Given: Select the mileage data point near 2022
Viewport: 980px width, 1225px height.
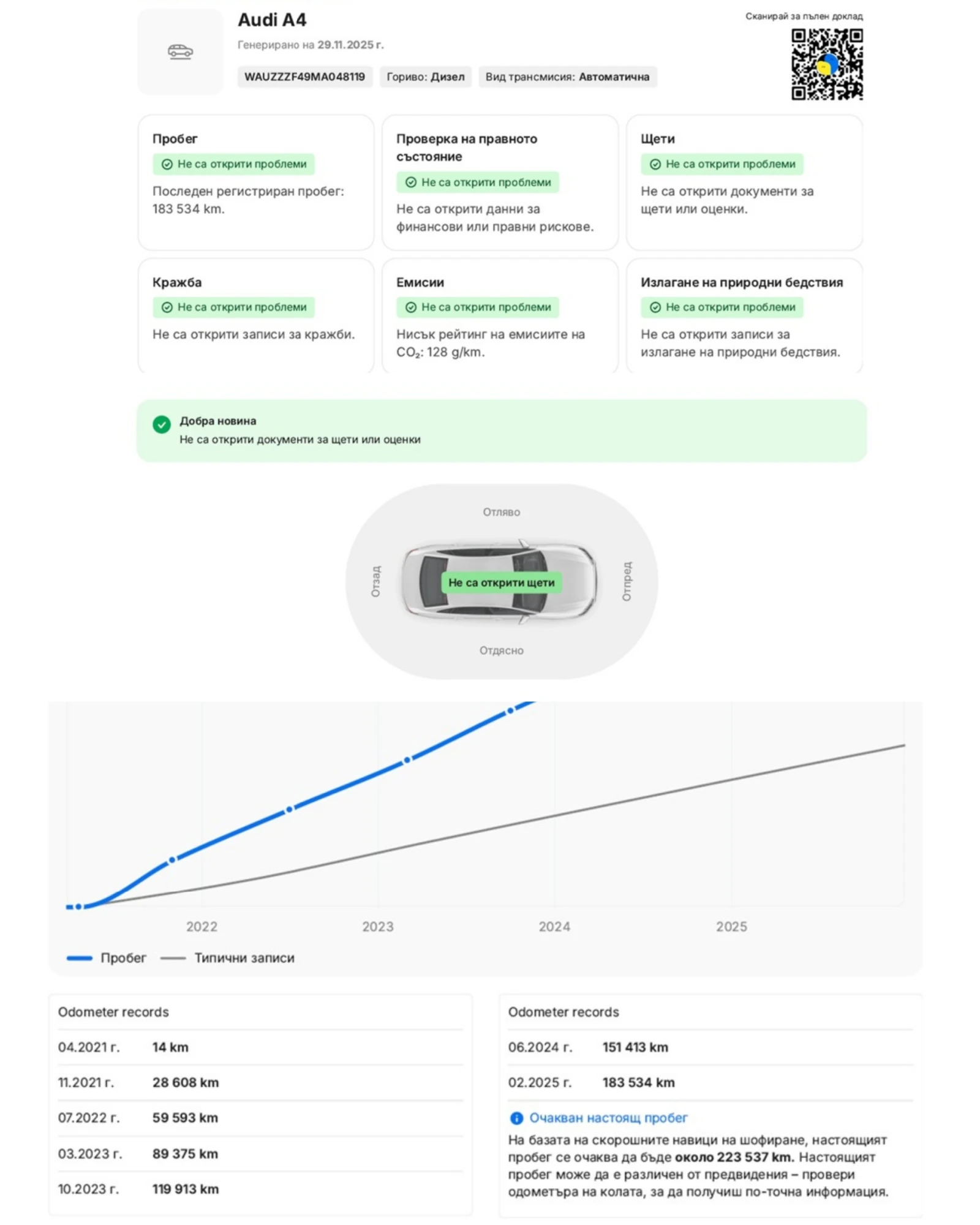Looking at the screenshot, I should tap(172, 860).
